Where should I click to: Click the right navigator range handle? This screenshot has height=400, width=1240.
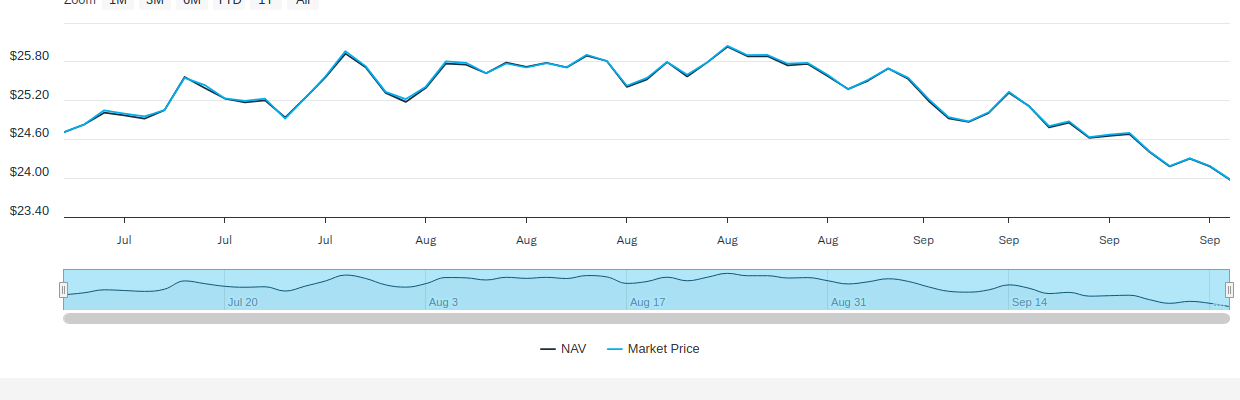click(1230, 290)
